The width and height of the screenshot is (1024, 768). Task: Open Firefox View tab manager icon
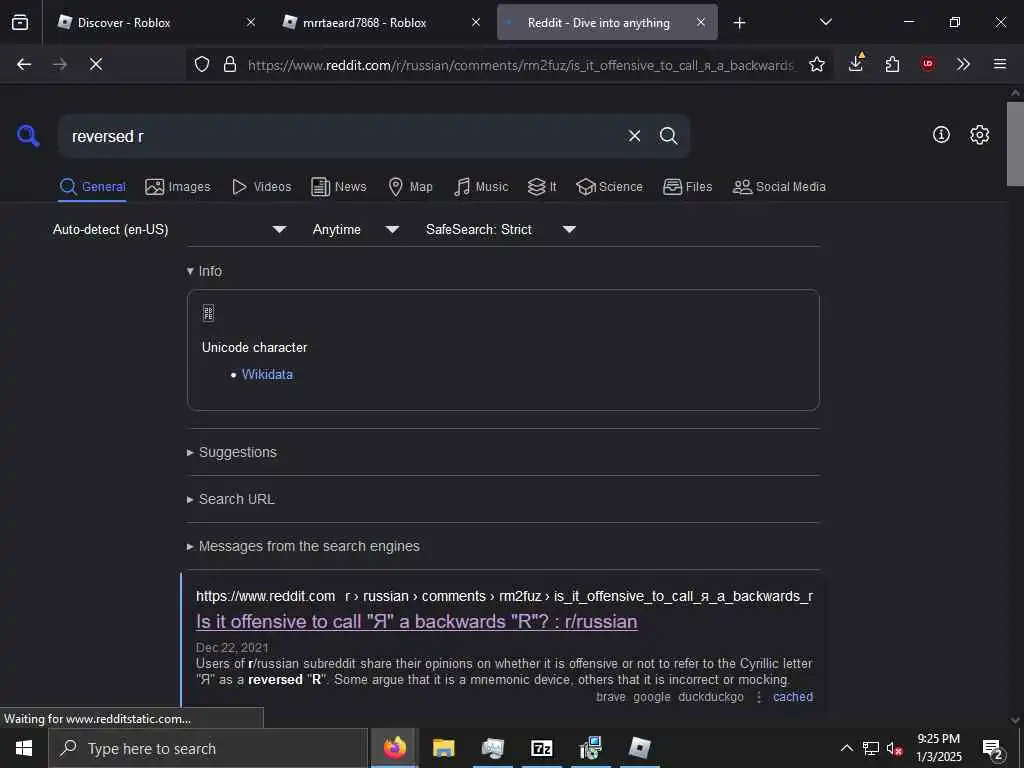(20, 23)
